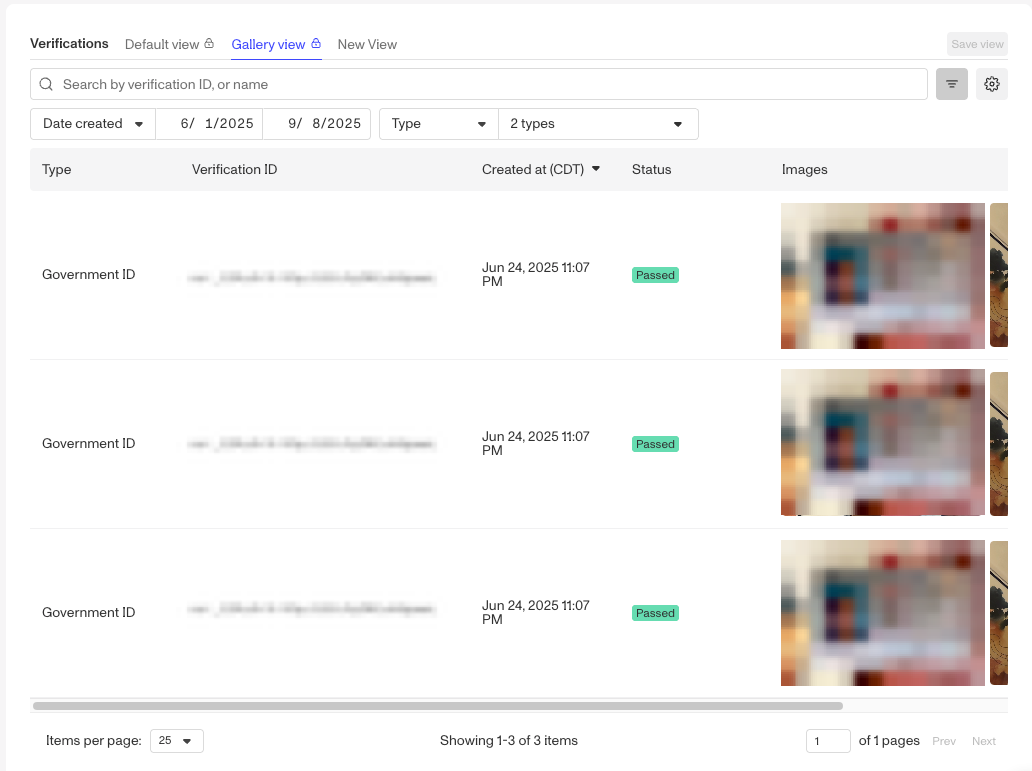This screenshot has height=771, width=1032.
Task: Click the filter icon button
Action: tap(952, 84)
